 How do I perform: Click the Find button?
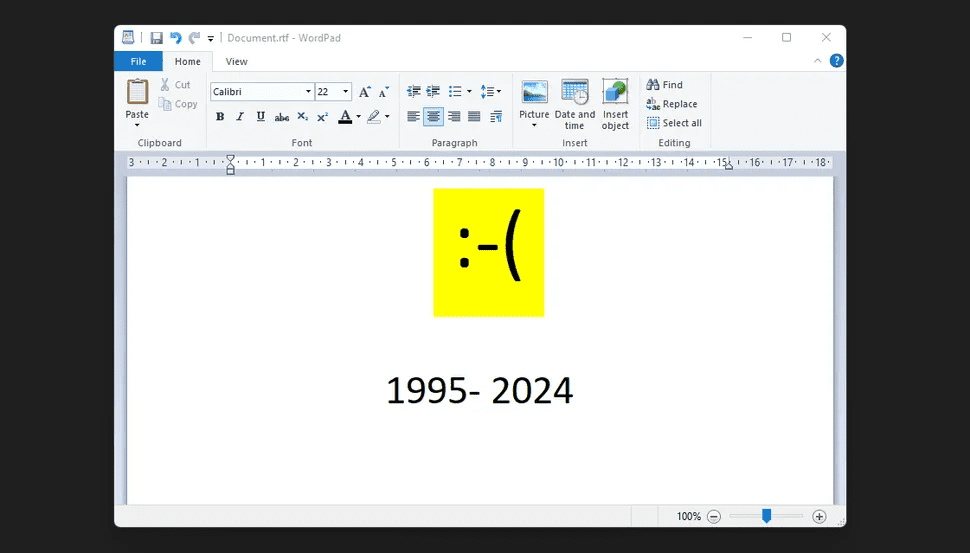click(665, 85)
